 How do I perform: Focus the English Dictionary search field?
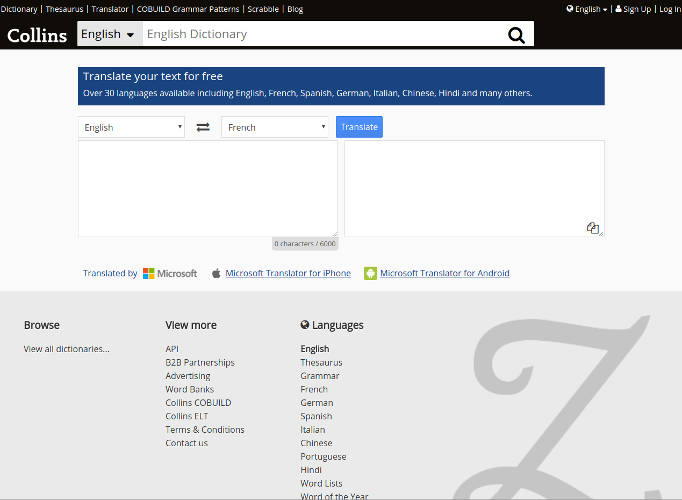coord(320,34)
